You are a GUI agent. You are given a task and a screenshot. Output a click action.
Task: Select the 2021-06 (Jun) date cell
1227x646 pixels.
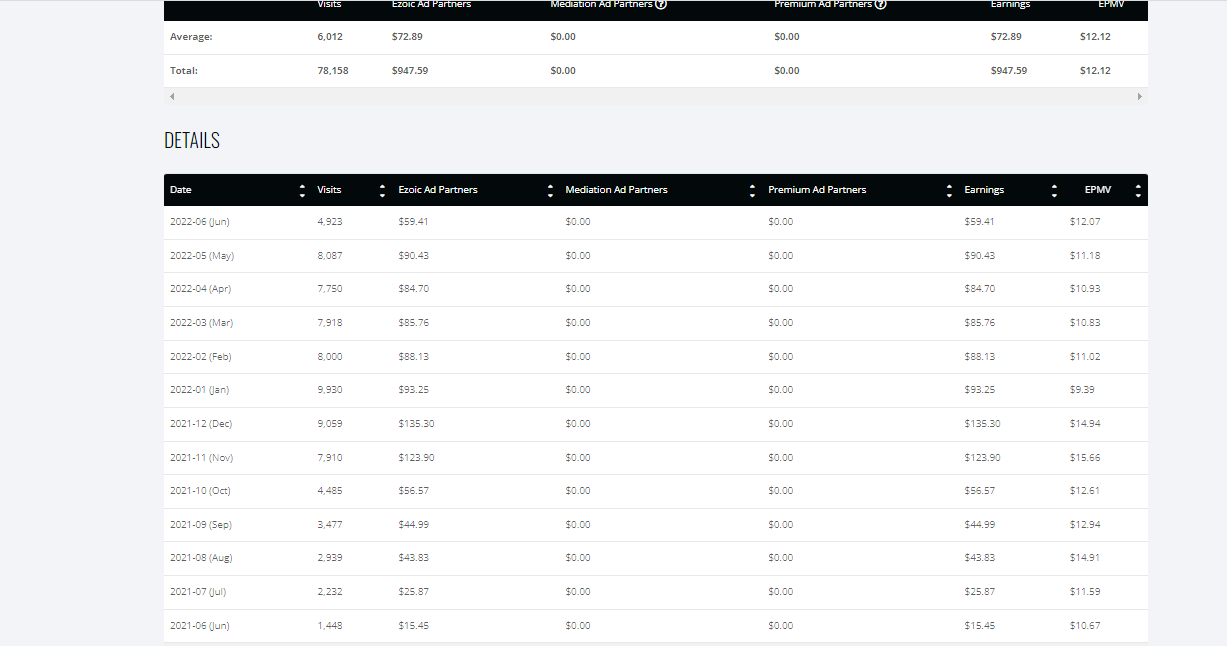[x=199, y=626]
